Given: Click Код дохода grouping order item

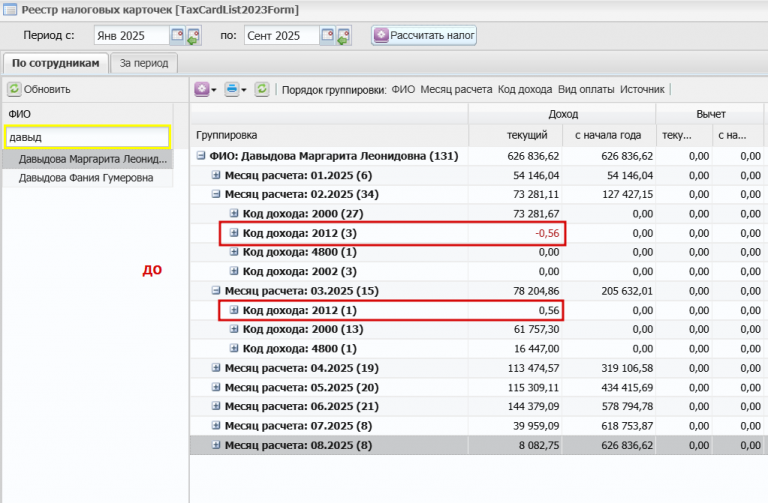Looking at the screenshot, I should pos(525,90).
